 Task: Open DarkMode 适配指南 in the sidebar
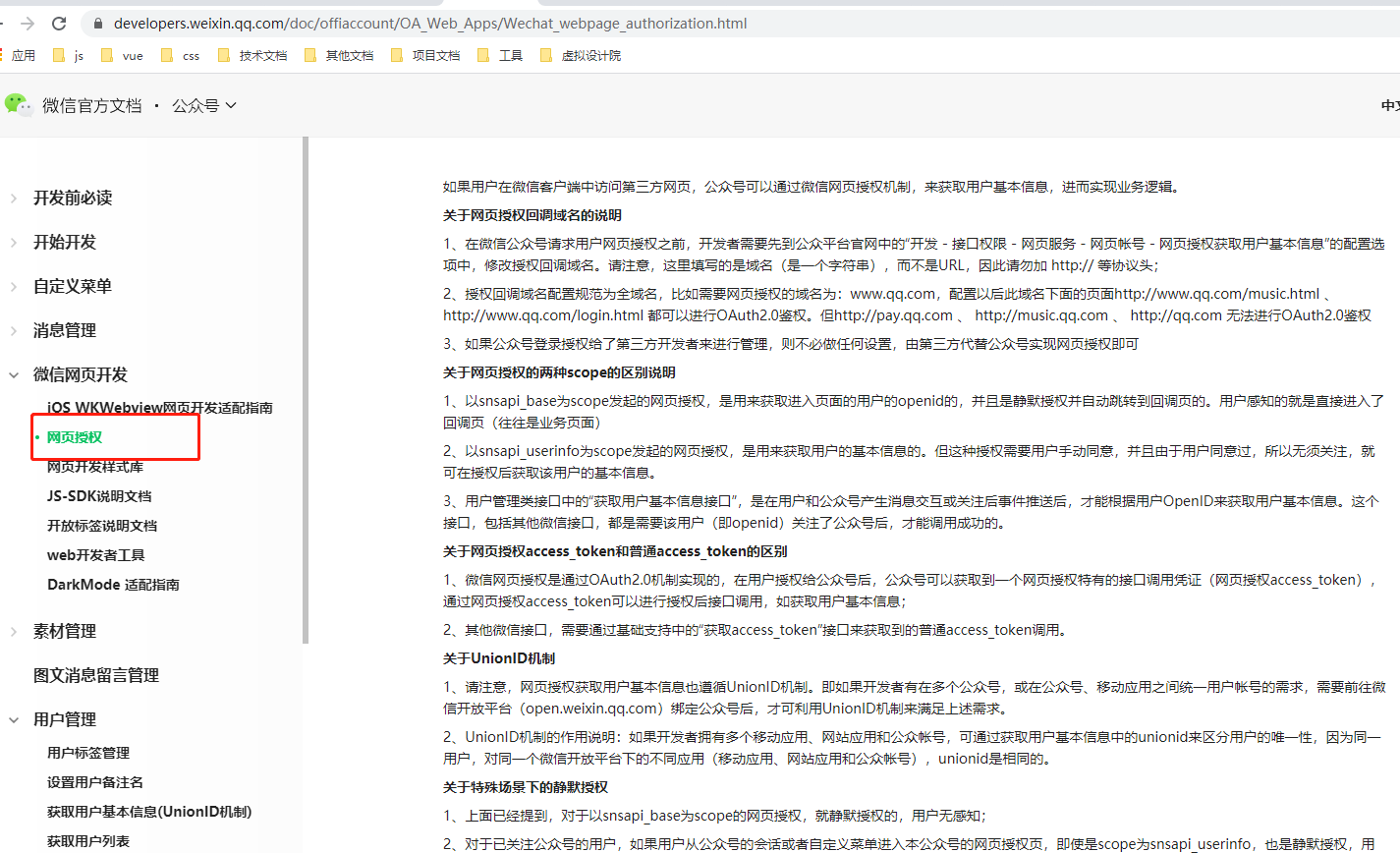click(113, 585)
